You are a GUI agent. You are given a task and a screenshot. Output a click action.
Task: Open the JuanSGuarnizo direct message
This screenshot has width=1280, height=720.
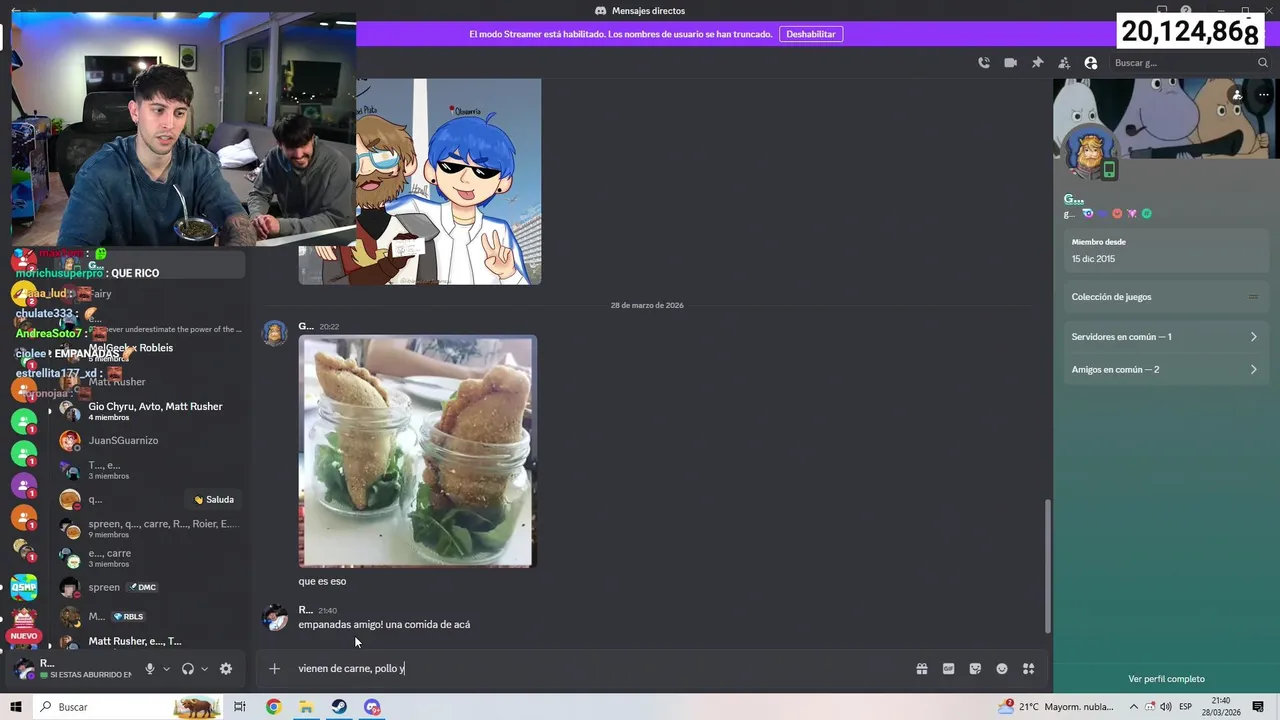point(148,440)
